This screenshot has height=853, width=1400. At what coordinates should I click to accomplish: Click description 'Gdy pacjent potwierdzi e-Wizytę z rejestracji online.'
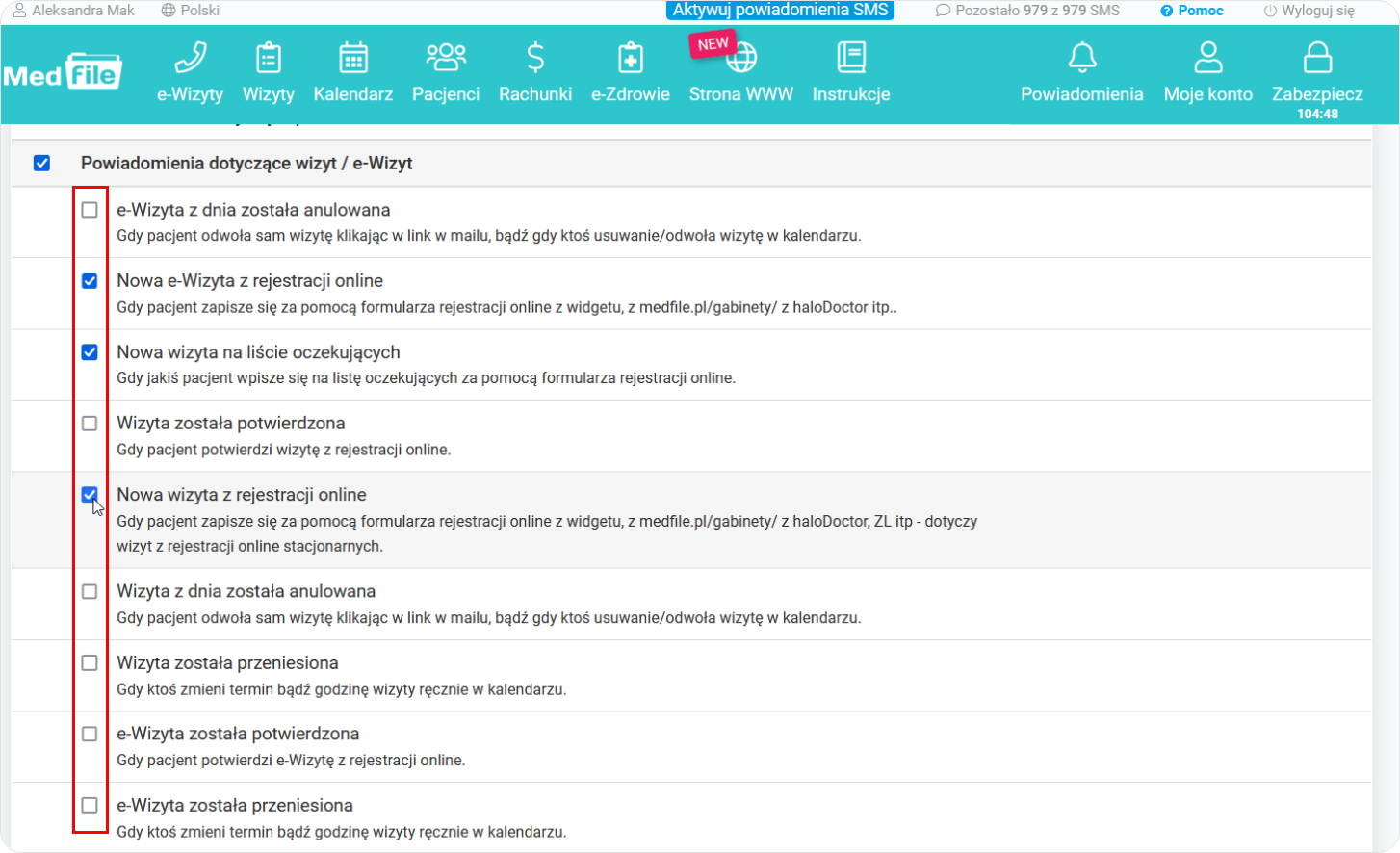[x=291, y=761]
